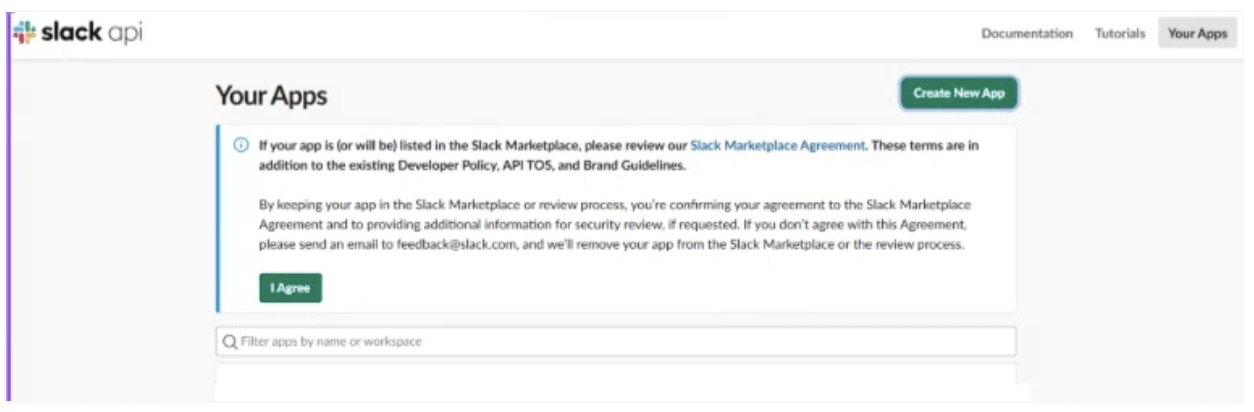Screen dimensions: 1254x412
Task: Click the "By keeping your app" paragraph
Action: click(x=610, y=225)
